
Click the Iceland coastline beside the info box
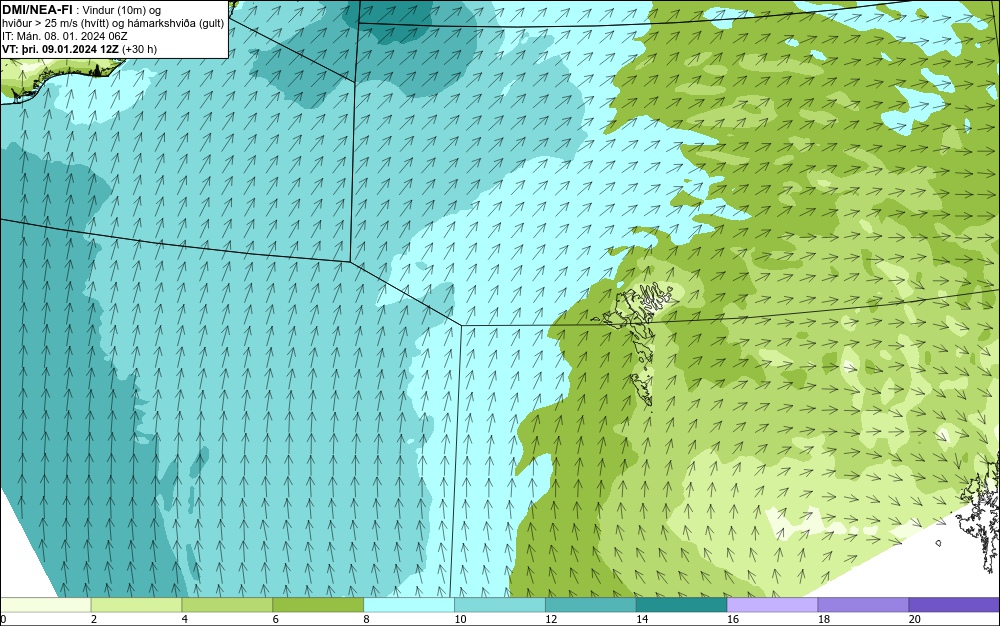pos(61,80)
